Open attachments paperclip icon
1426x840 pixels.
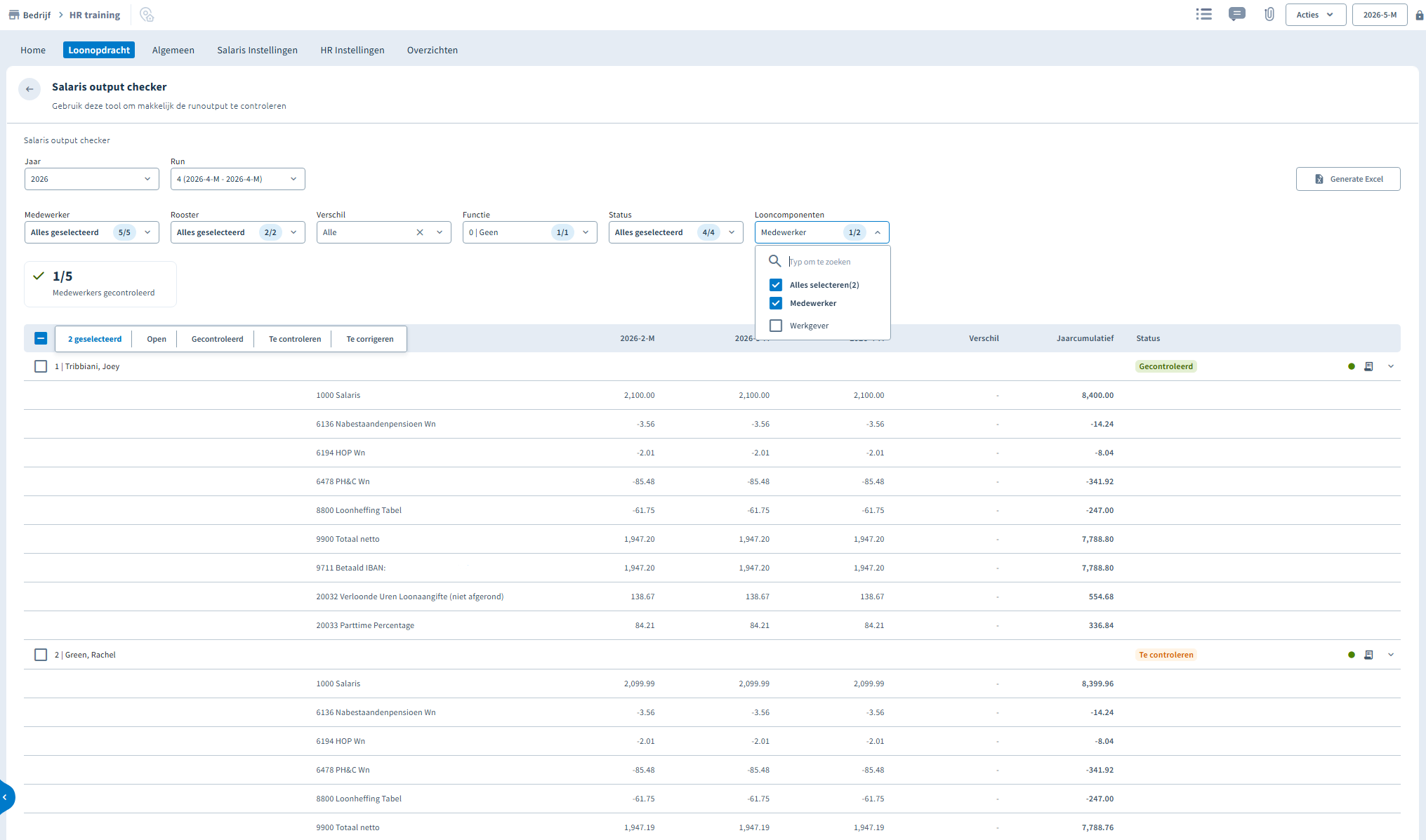point(1269,14)
